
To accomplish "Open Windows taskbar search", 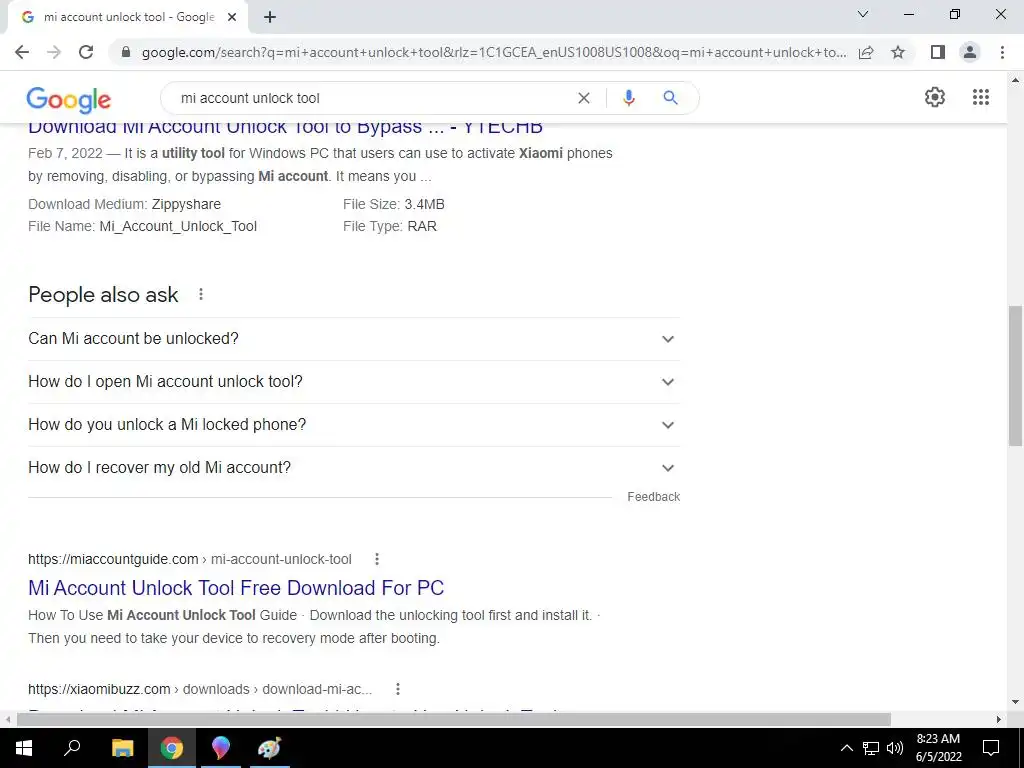I will click(72, 748).
